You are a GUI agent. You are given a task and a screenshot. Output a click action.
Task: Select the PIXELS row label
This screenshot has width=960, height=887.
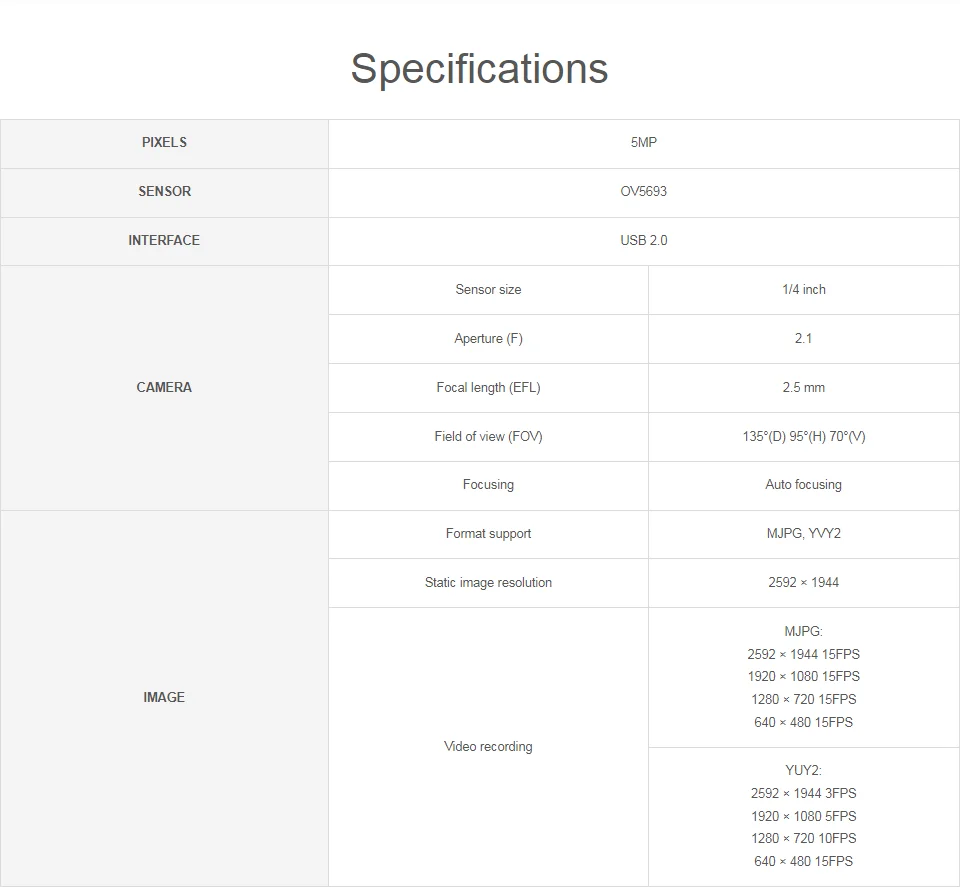pyautogui.click(x=164, y=143)
